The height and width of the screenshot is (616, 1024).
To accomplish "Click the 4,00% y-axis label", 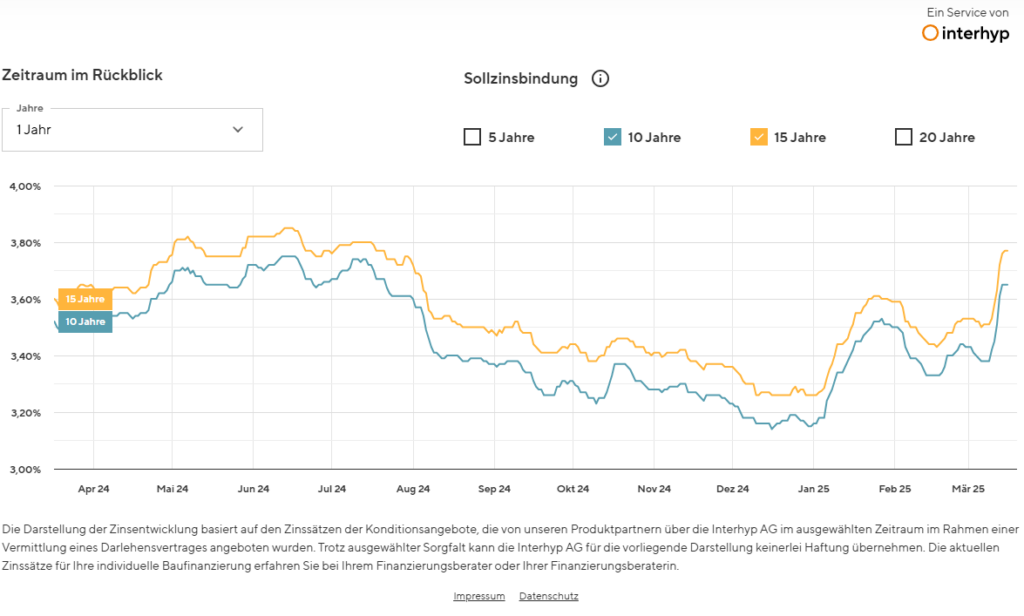I will pyautogui.click(x=24, y=186).
